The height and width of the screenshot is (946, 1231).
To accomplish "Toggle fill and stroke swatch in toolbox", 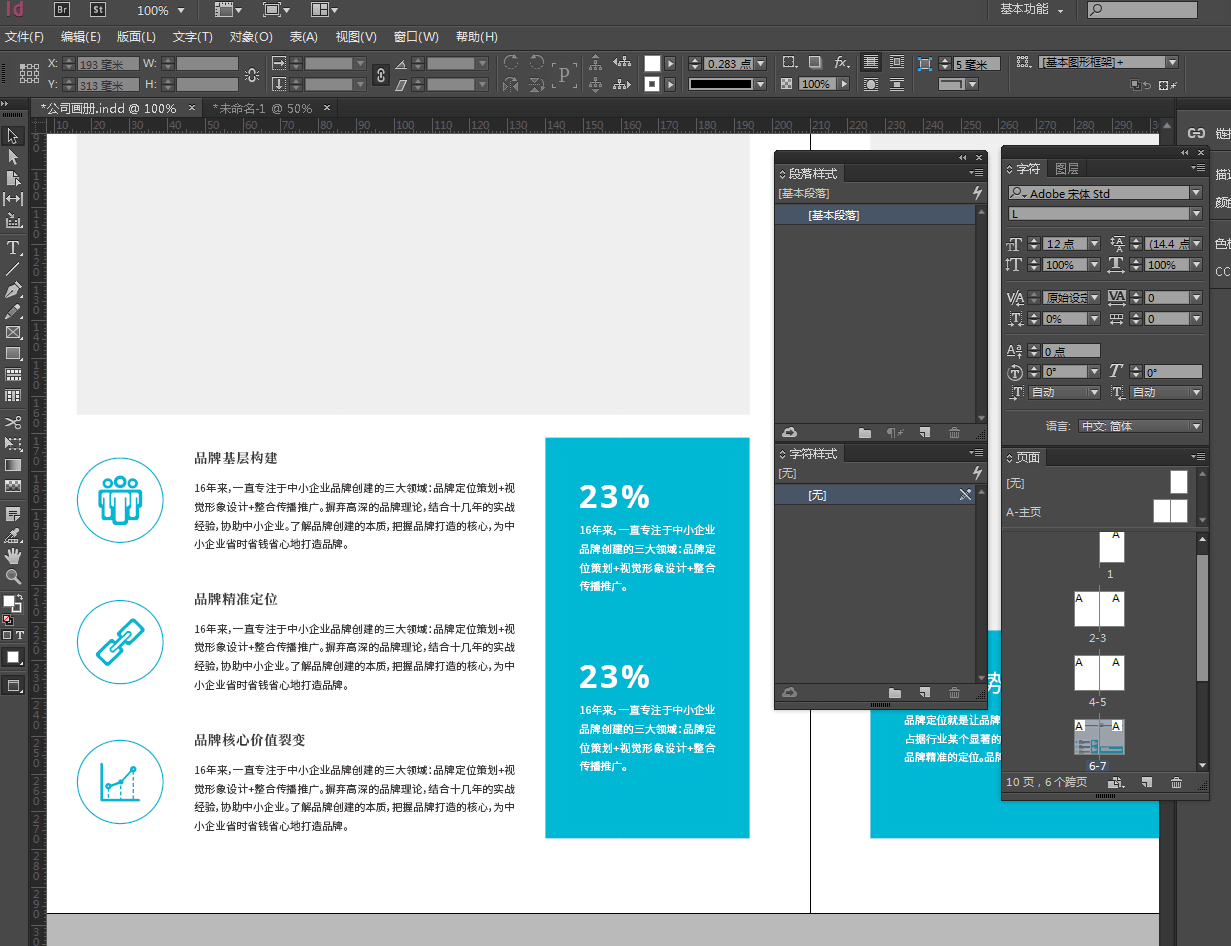I will tap(11, 603).
